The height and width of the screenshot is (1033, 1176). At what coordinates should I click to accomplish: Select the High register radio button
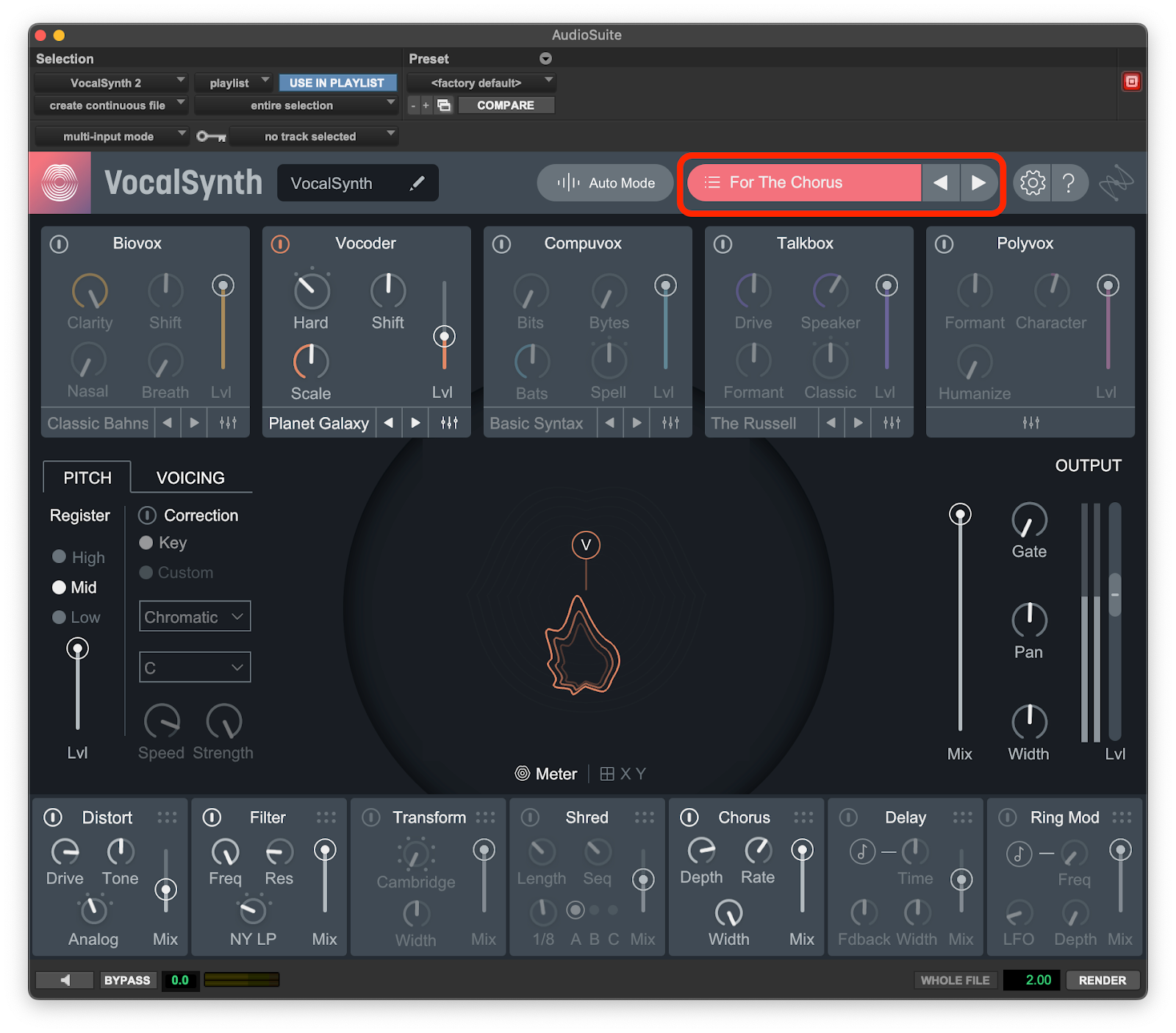click(x=60, y=557)
